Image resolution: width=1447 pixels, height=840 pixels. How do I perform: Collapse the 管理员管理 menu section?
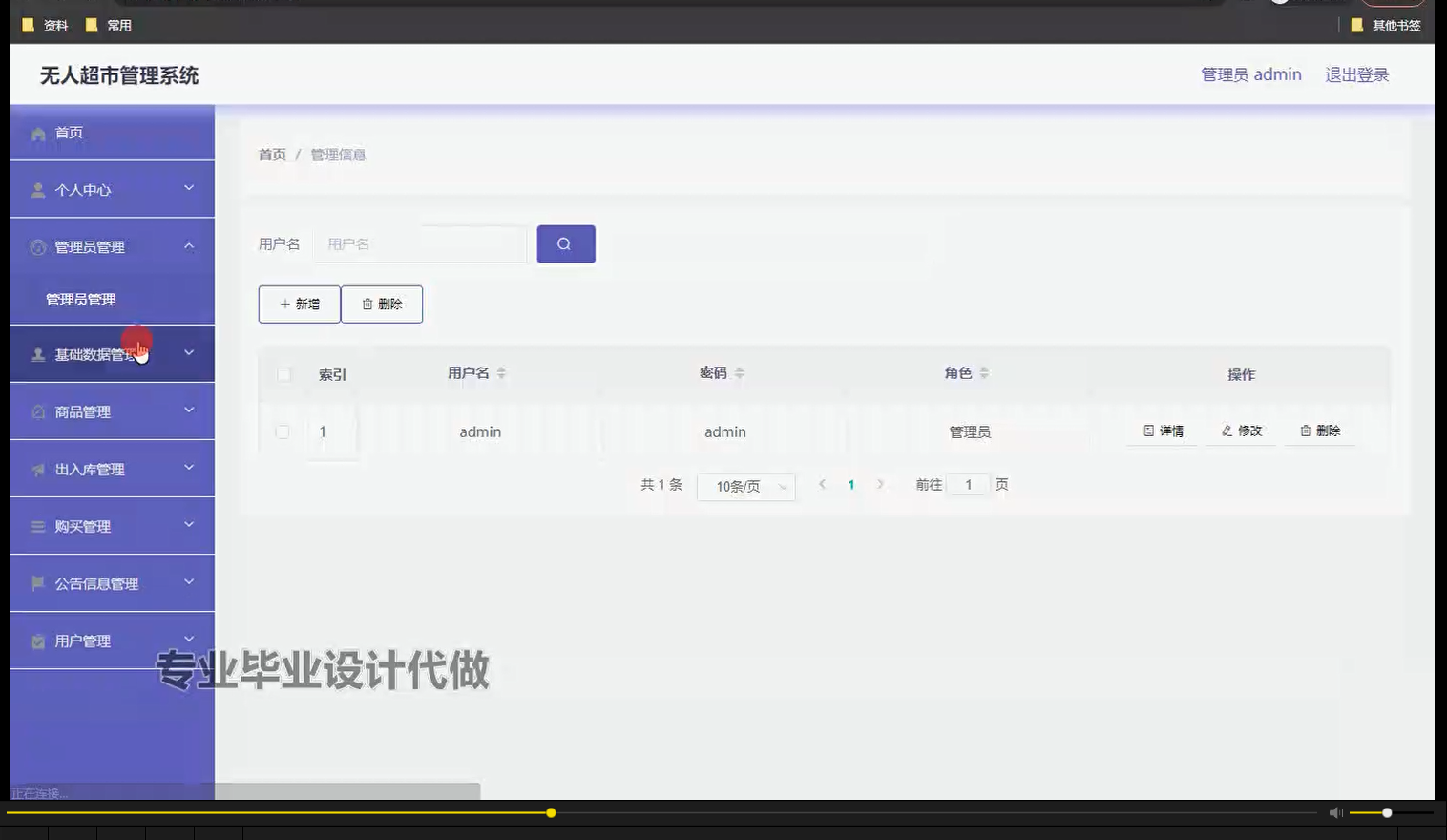[x=188, y=246]
